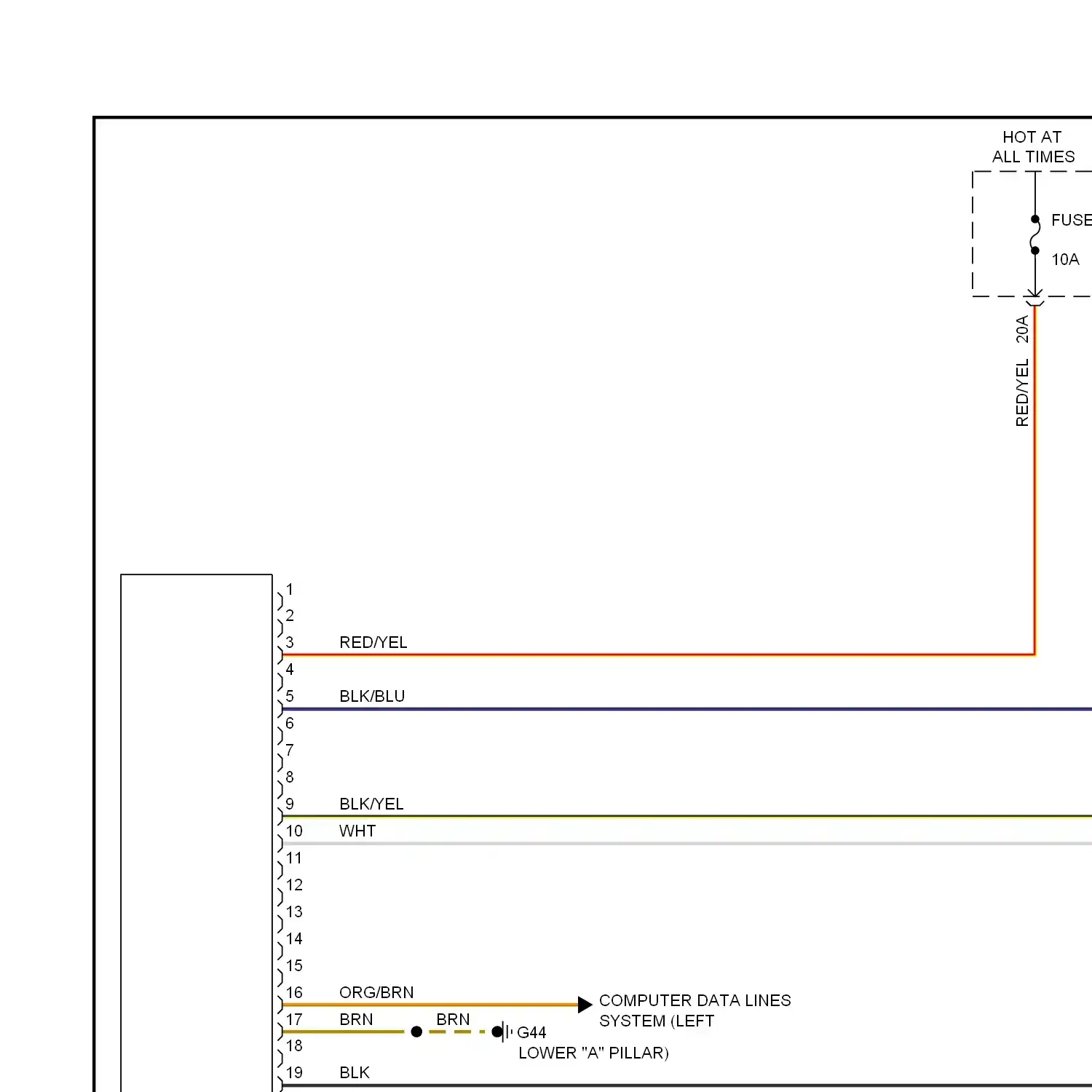Click the vertical RED/YEL wire label
The image size is (1092, 1092).
(x=1022, y=392)
